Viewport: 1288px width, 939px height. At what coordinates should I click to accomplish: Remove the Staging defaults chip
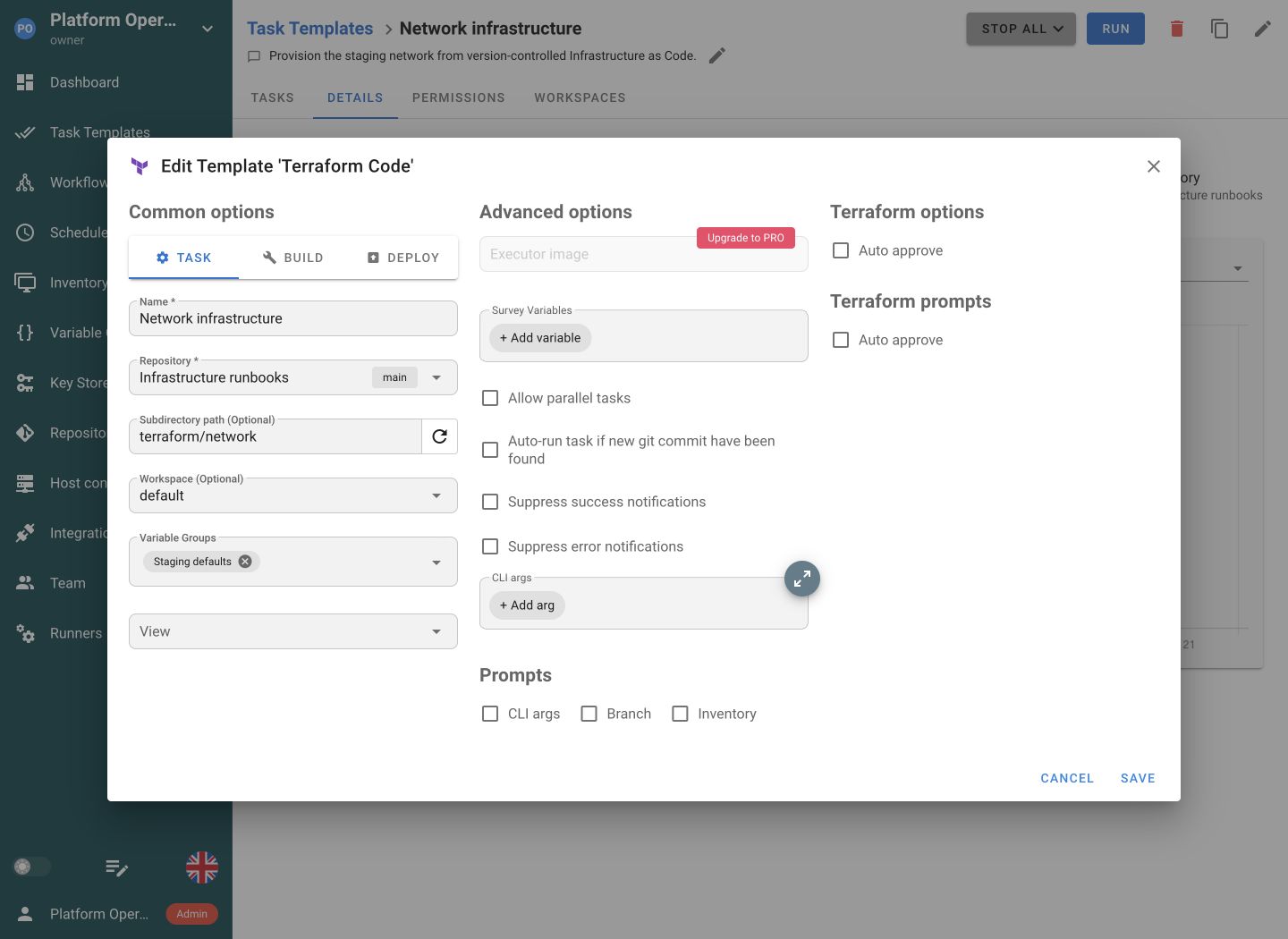click(245, 562)
